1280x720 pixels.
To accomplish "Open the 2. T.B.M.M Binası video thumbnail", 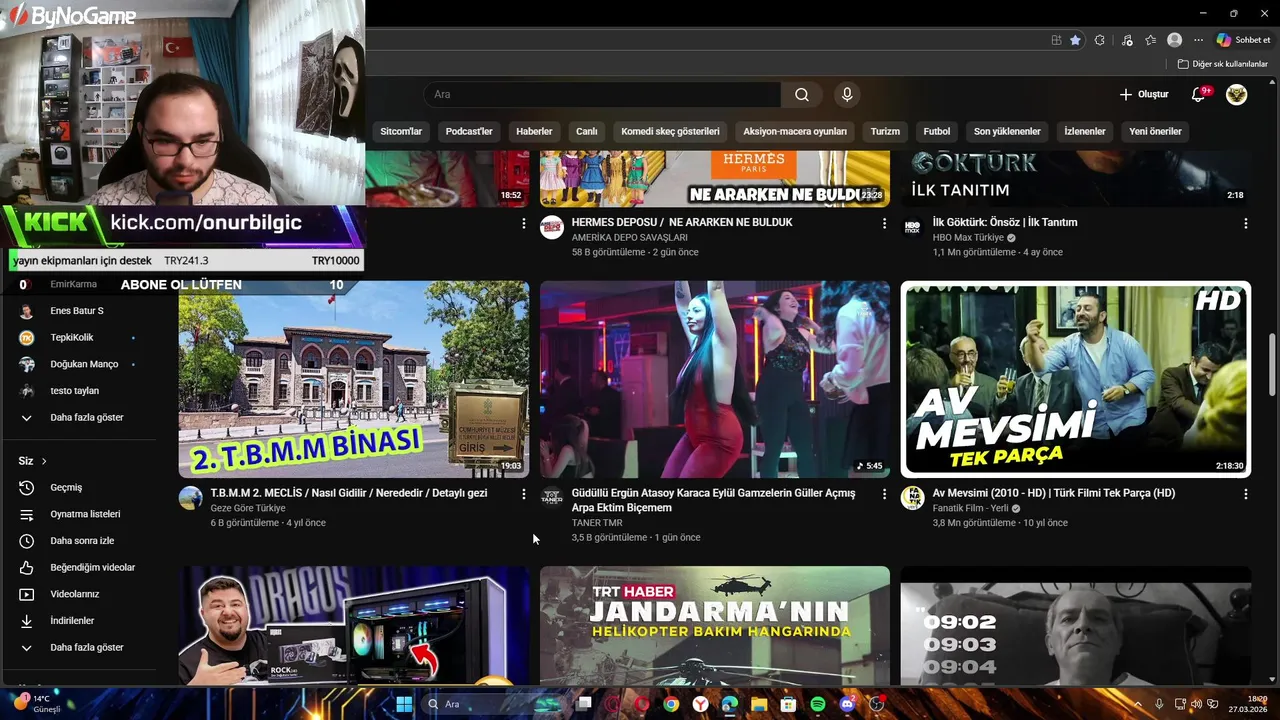I will coord(354,379).
